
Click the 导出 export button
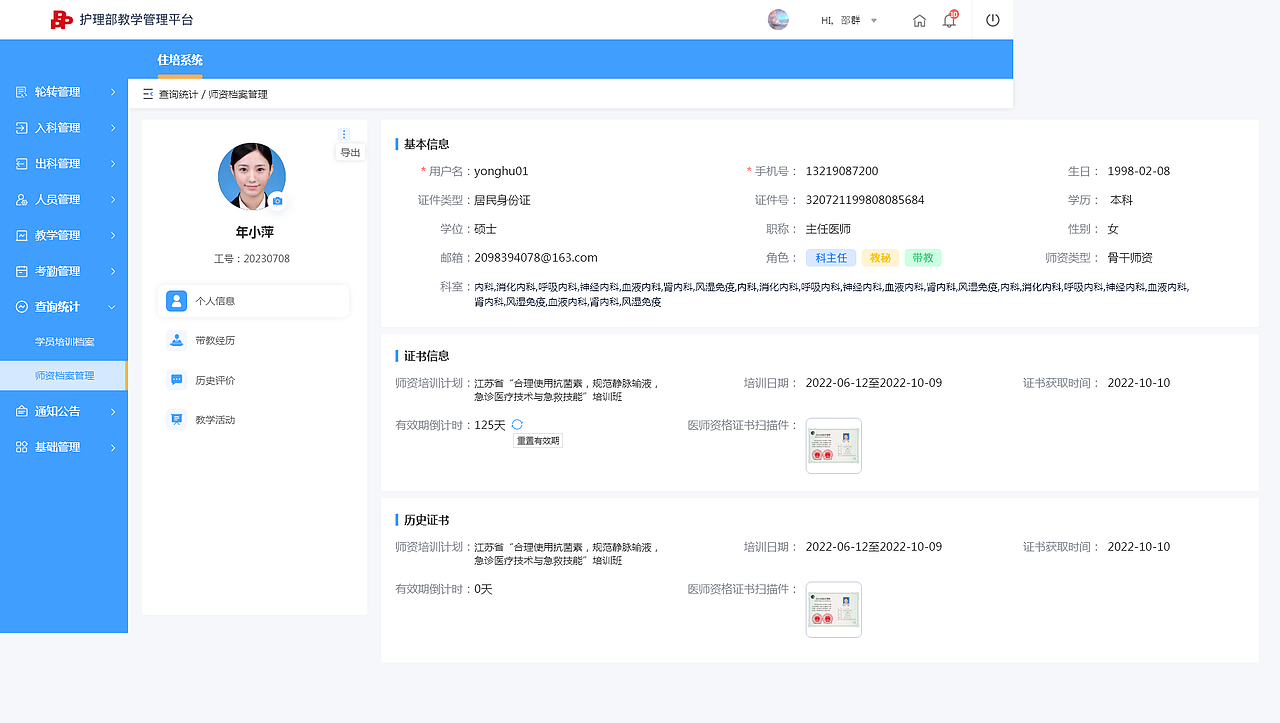tap(350, 152)
